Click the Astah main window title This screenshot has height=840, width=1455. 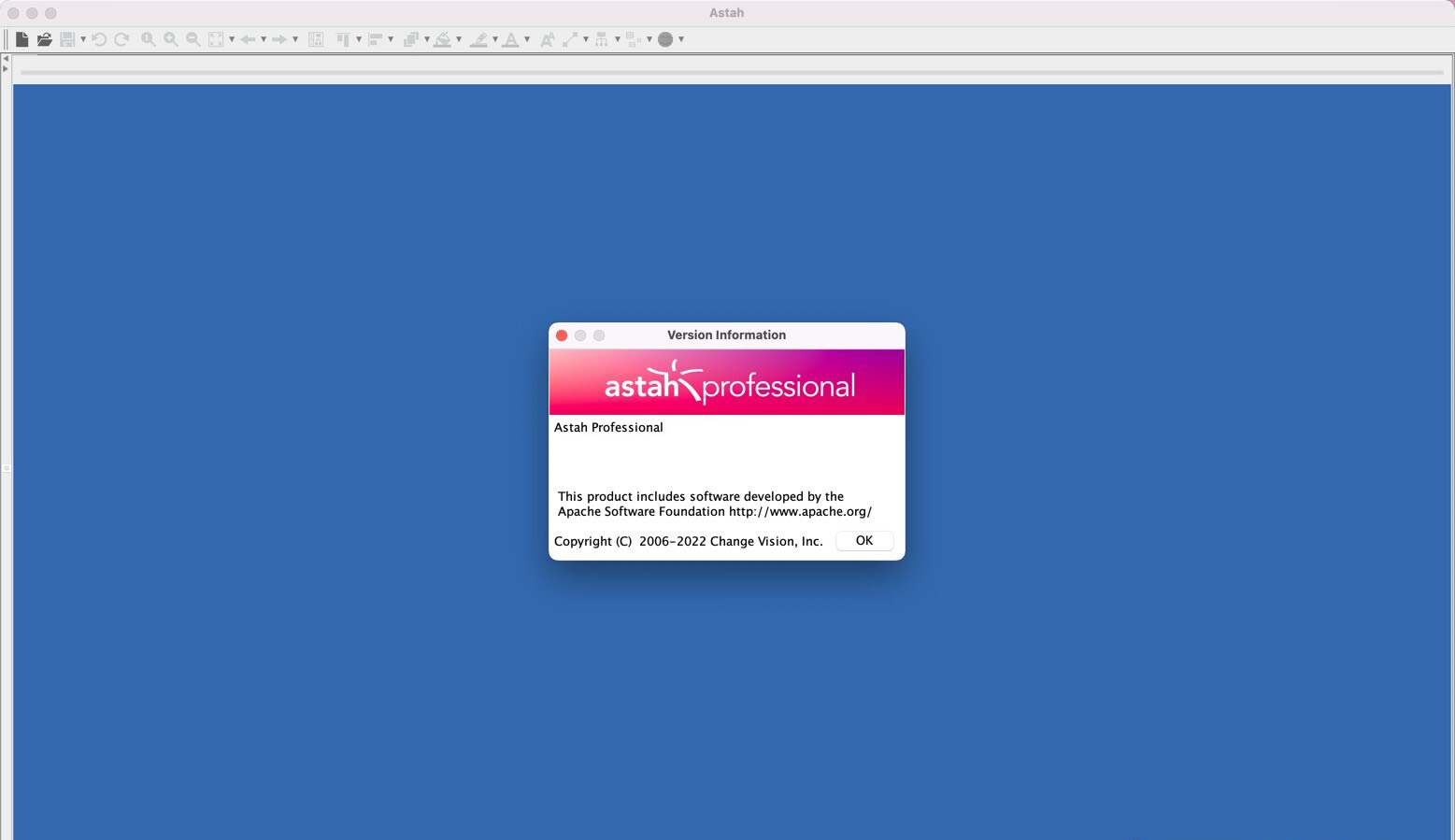pyautogui.click(x=727, y=13)
